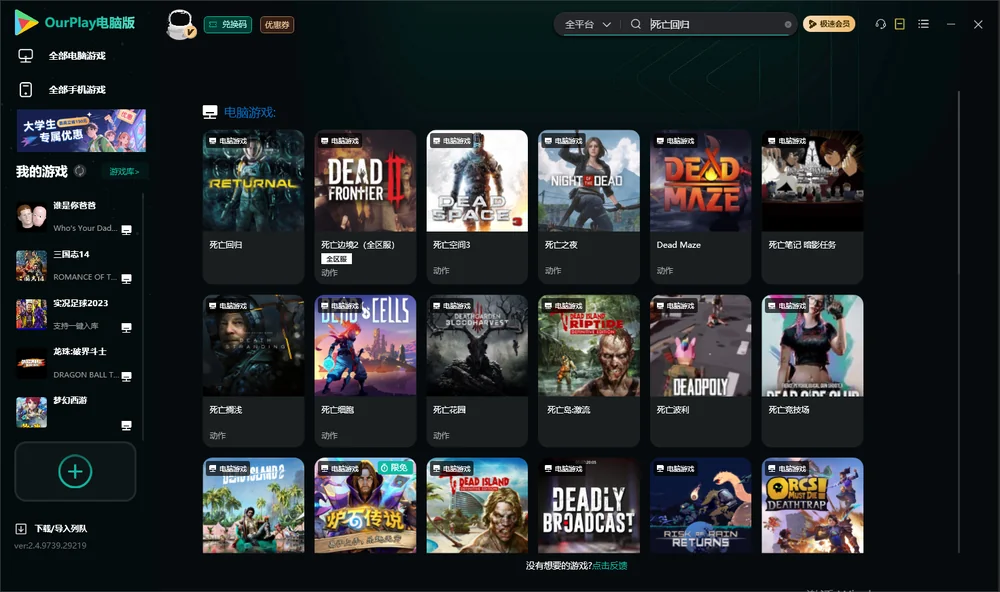The height and width of the screenshot is (592, 1000).
Task: Click the PC icon on 龙珠:破界斗士 row
Action: tap(126, 376)
